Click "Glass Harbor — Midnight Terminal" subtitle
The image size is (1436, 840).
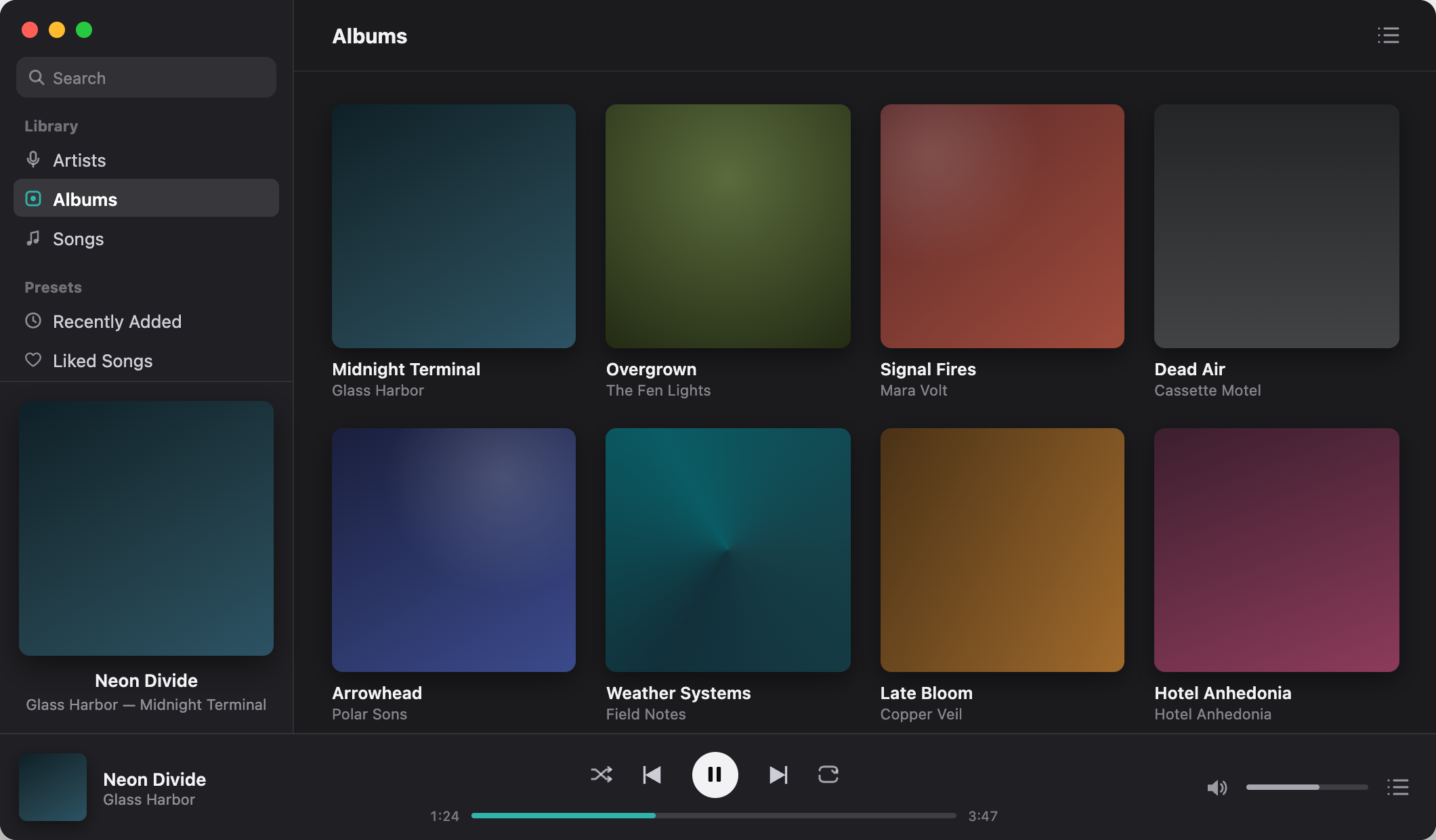(x=146, y=705)
